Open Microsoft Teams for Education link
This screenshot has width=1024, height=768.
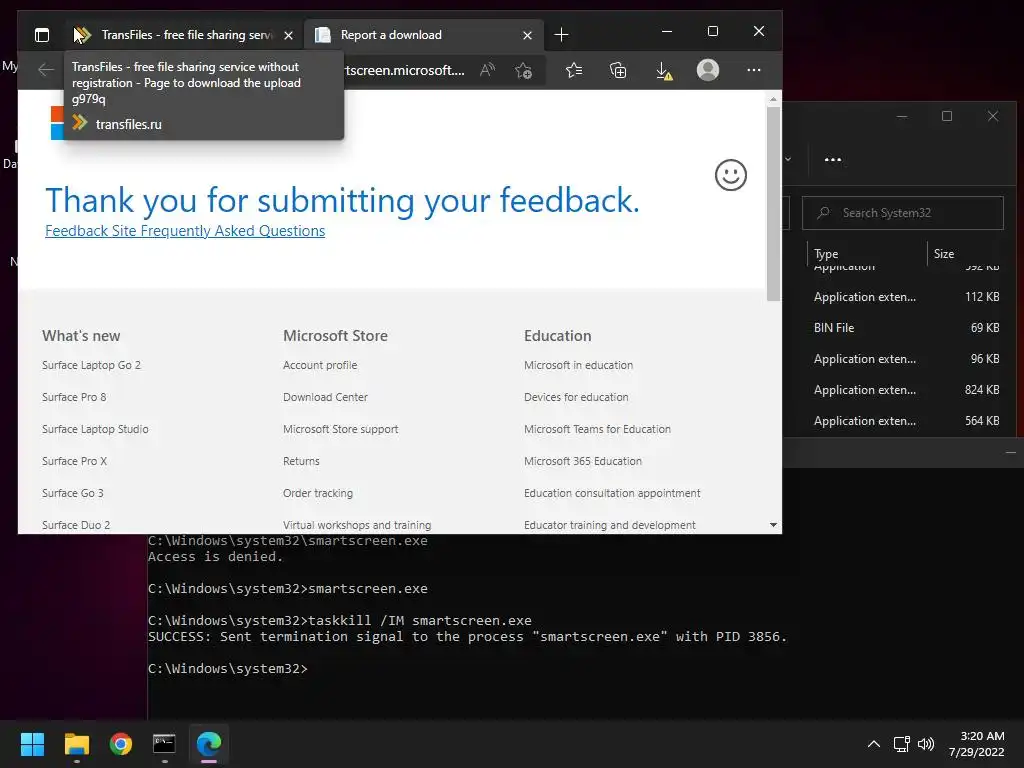tap(597, 429)
